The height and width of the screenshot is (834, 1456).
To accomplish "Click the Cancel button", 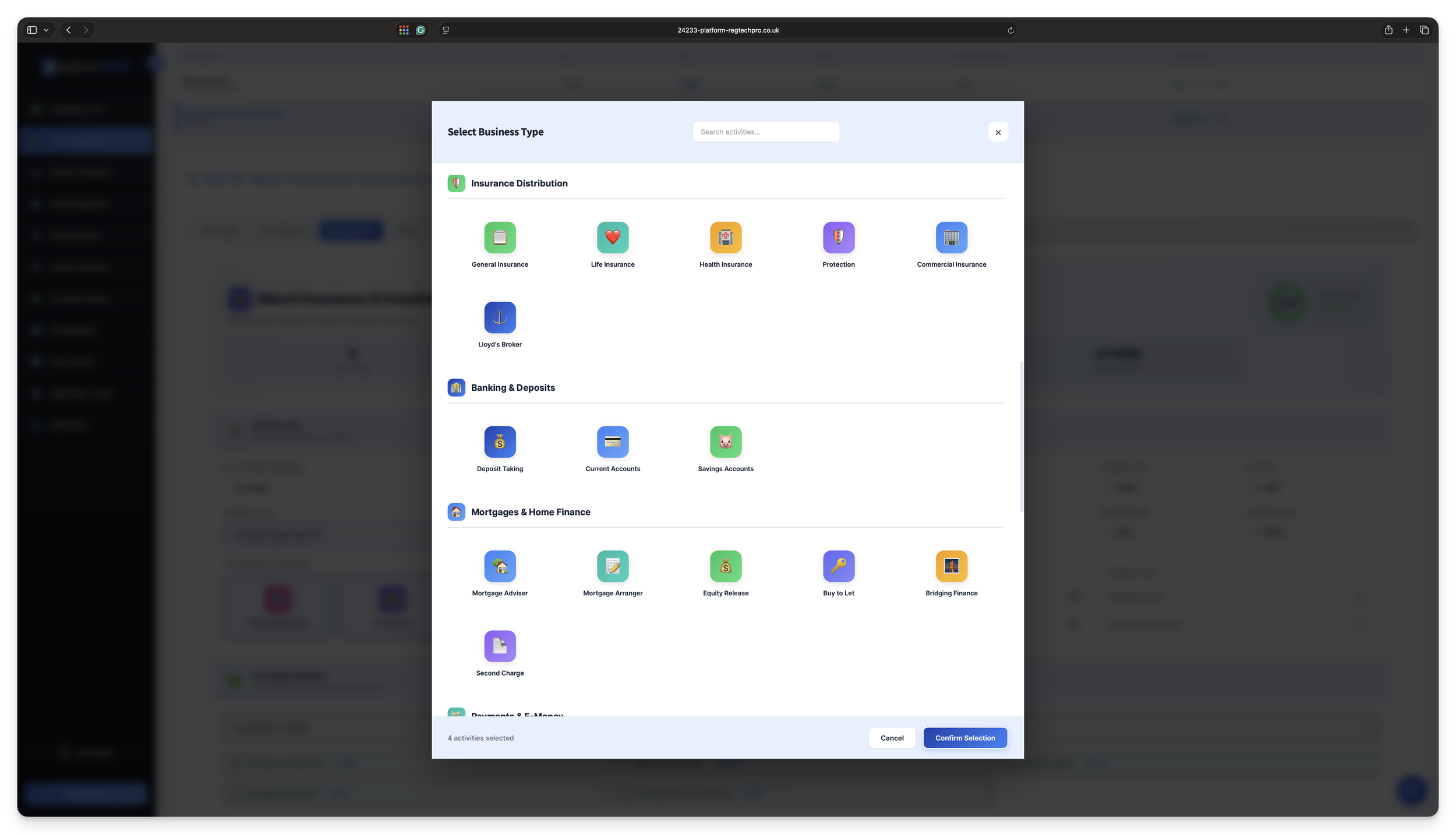I will [892, 737].
